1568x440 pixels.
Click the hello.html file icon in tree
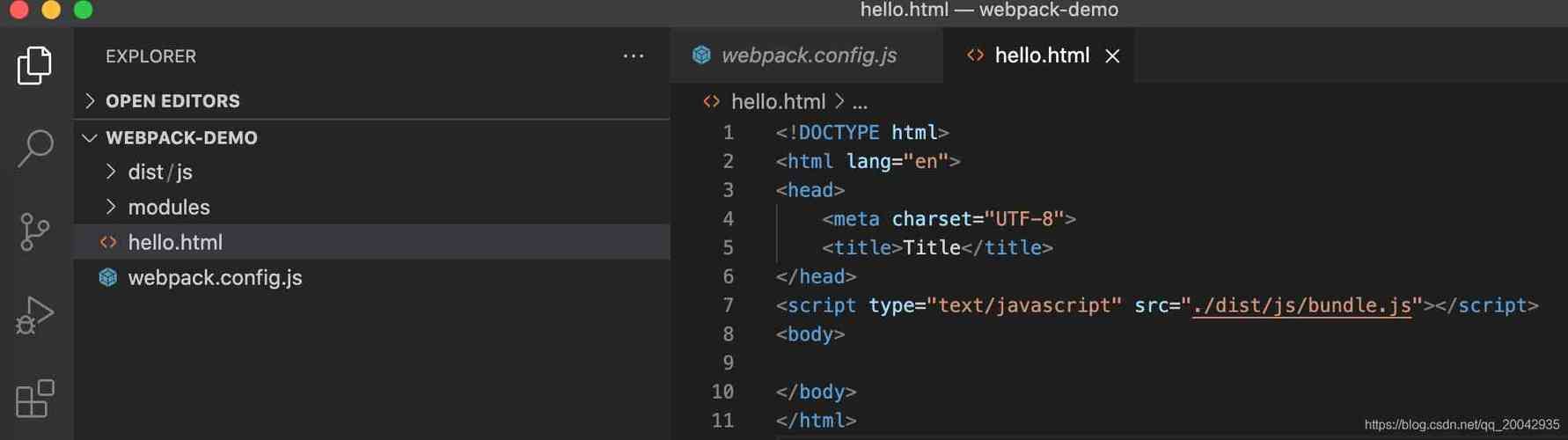pos(108,243)
